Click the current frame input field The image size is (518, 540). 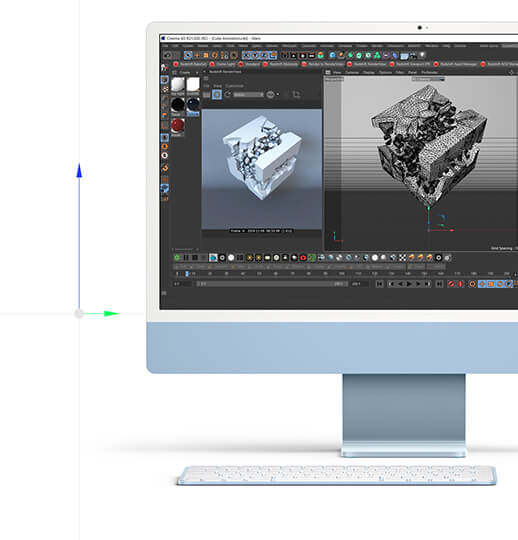pyautogui.click(x=183, y=284)
